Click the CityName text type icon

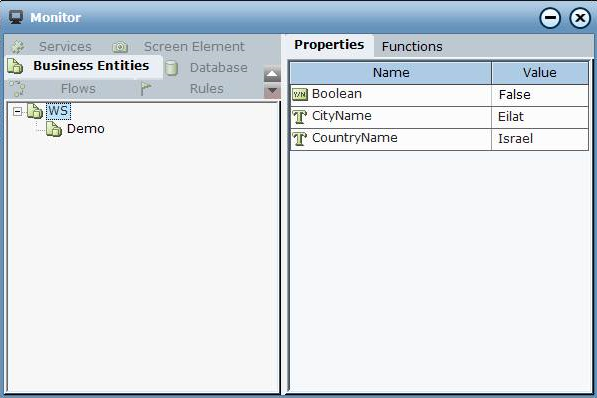tap(300, 117)
